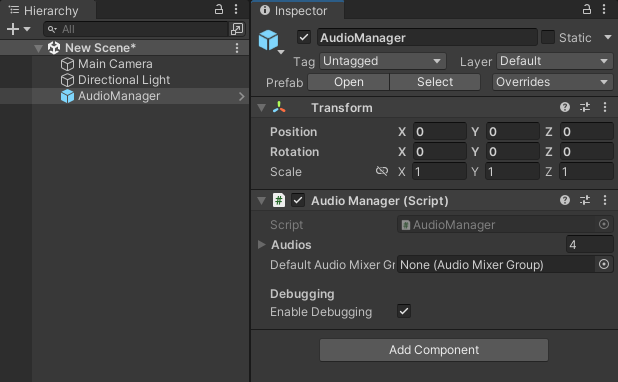
Task: Click the Unity logo beside New Scene
Action: (x=54, y=48)
